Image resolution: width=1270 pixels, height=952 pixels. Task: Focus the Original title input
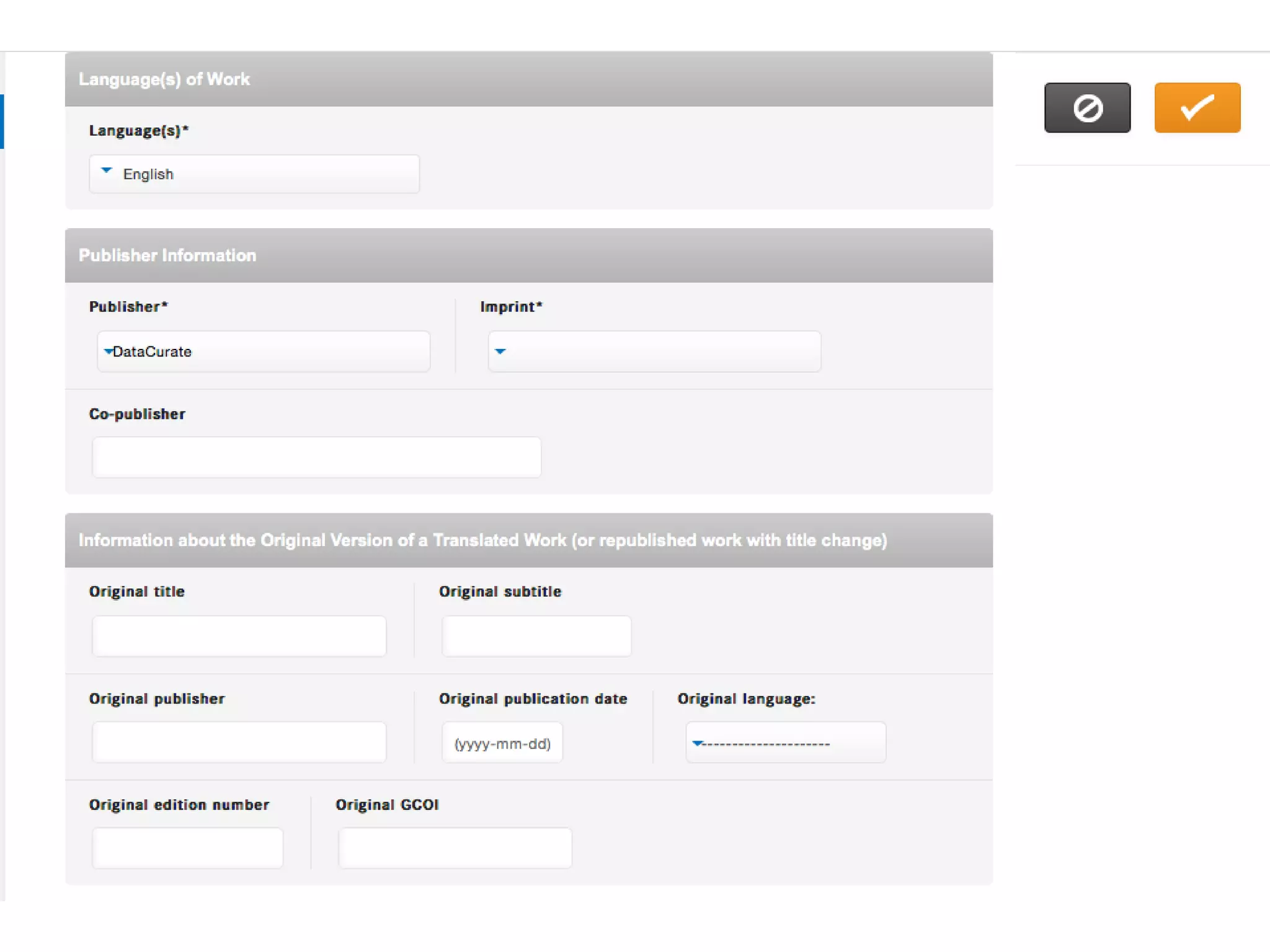(239, 636)
